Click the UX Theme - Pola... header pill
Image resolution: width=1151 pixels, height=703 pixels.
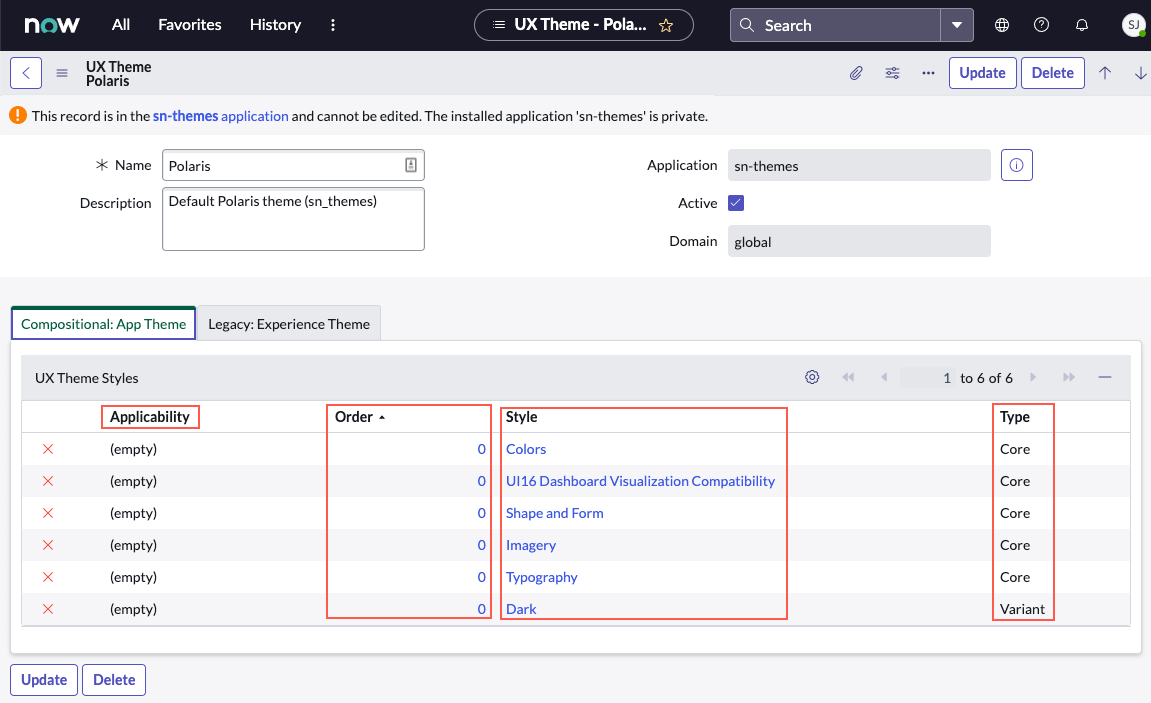click(584, 25)
